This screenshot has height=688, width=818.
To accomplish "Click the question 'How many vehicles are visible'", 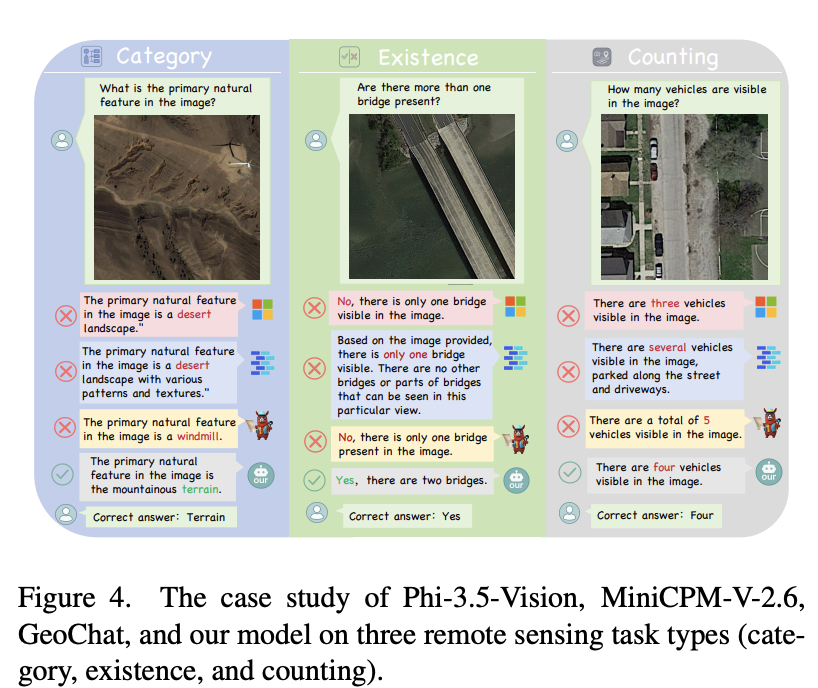I will pyautogui.click(x=687, y=96).
